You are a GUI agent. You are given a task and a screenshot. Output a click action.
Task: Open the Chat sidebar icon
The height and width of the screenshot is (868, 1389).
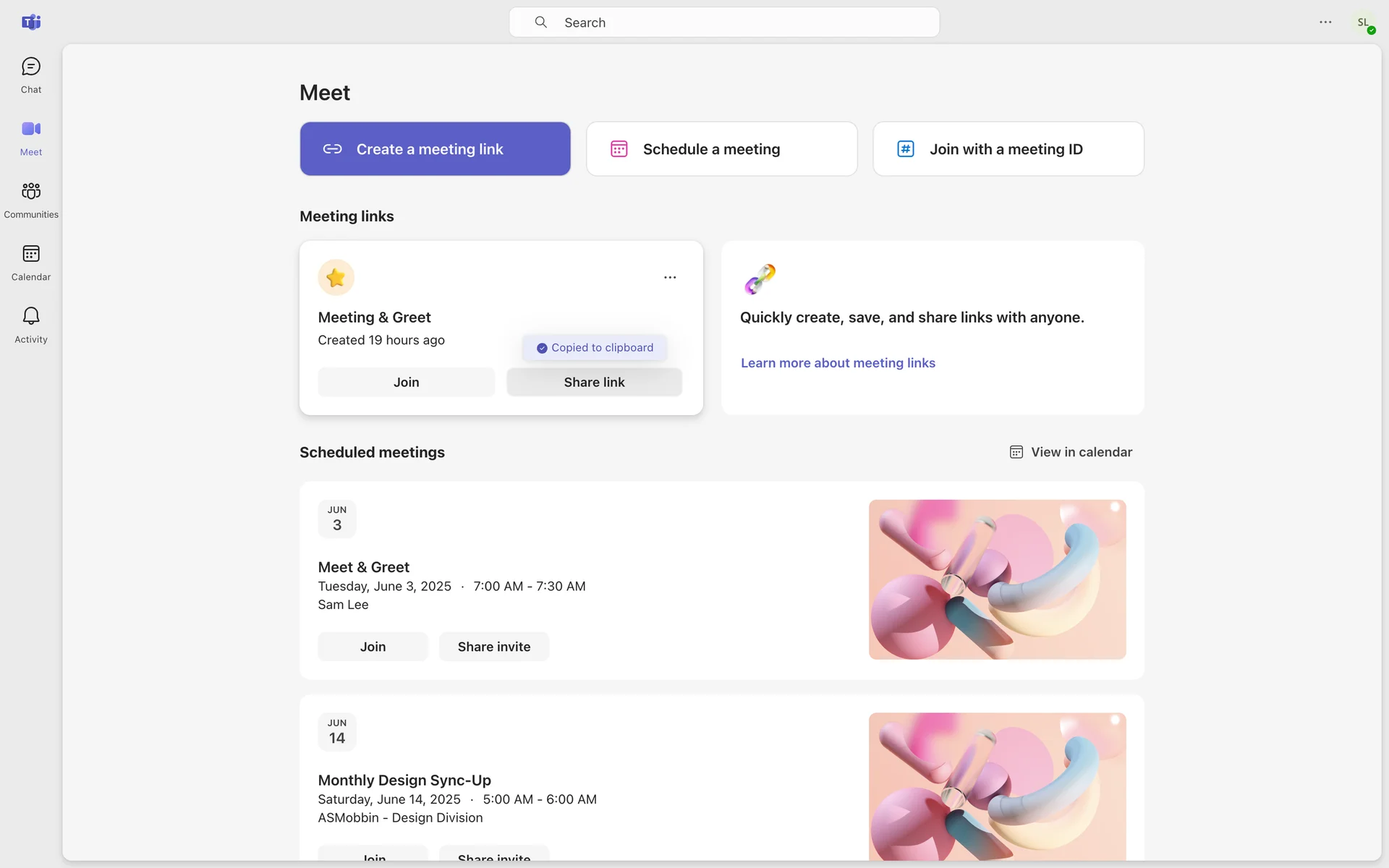(x=30, y=75)
